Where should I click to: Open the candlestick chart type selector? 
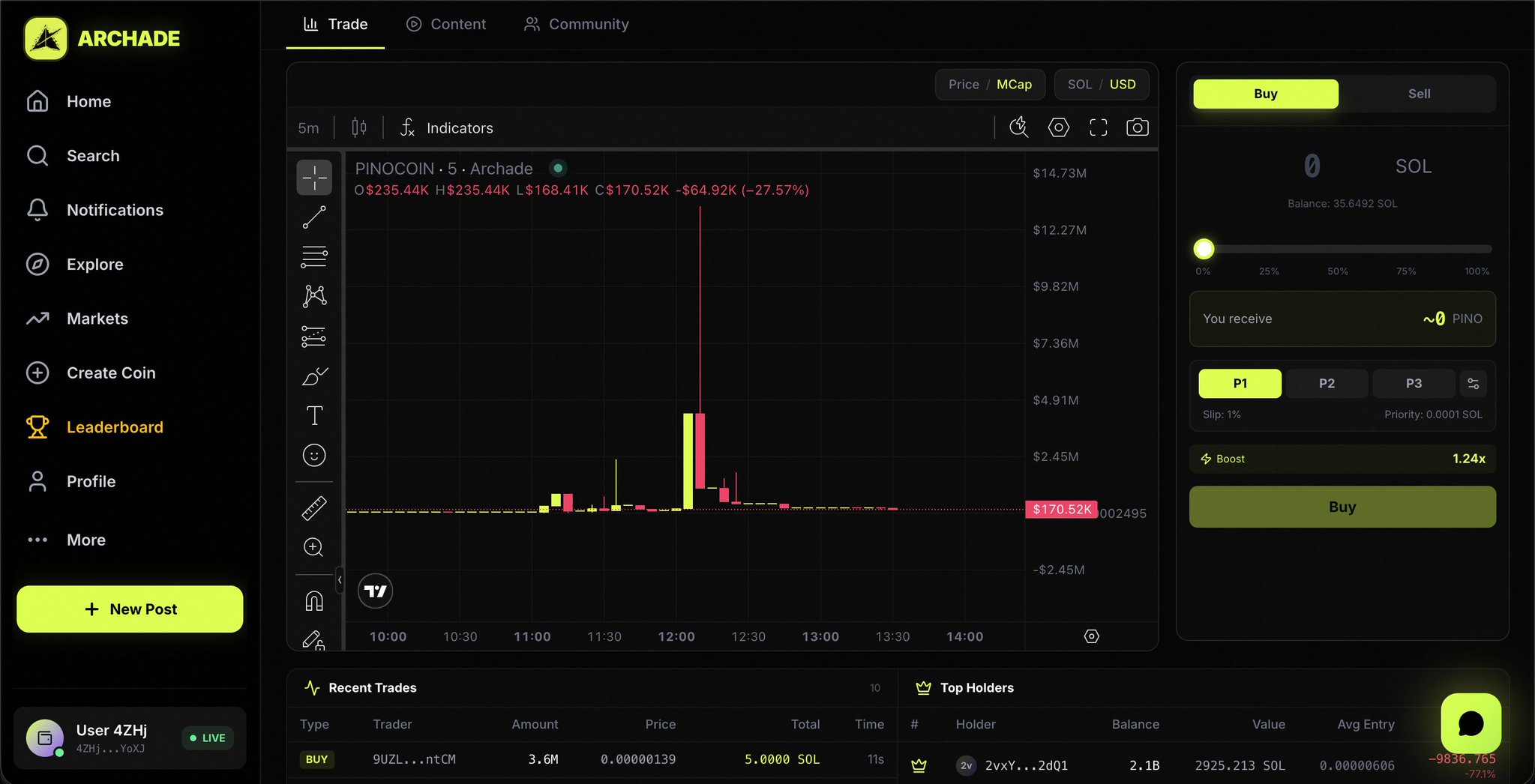(359, 128)
